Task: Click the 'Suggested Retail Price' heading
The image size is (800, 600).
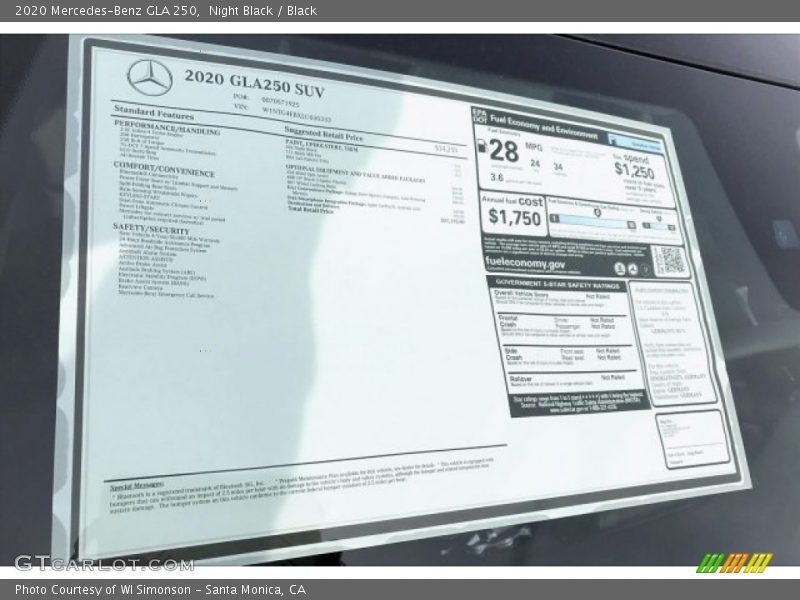Action: click(323, 134)
